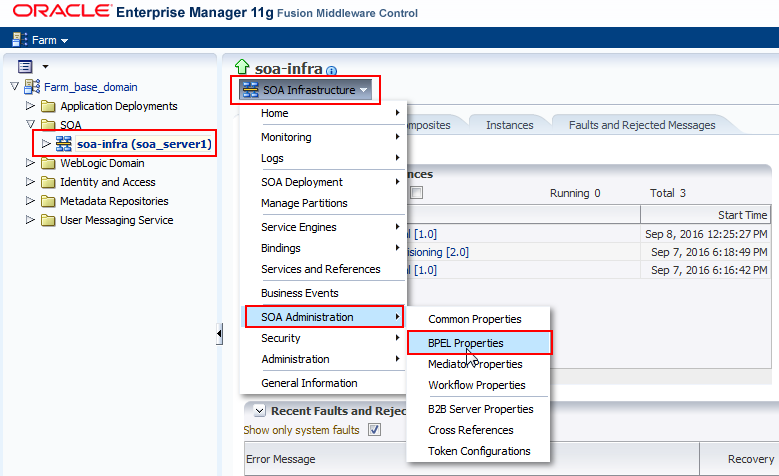Select WebLogic Domain tree item
The image size is (779, 476).
[102, 163]
